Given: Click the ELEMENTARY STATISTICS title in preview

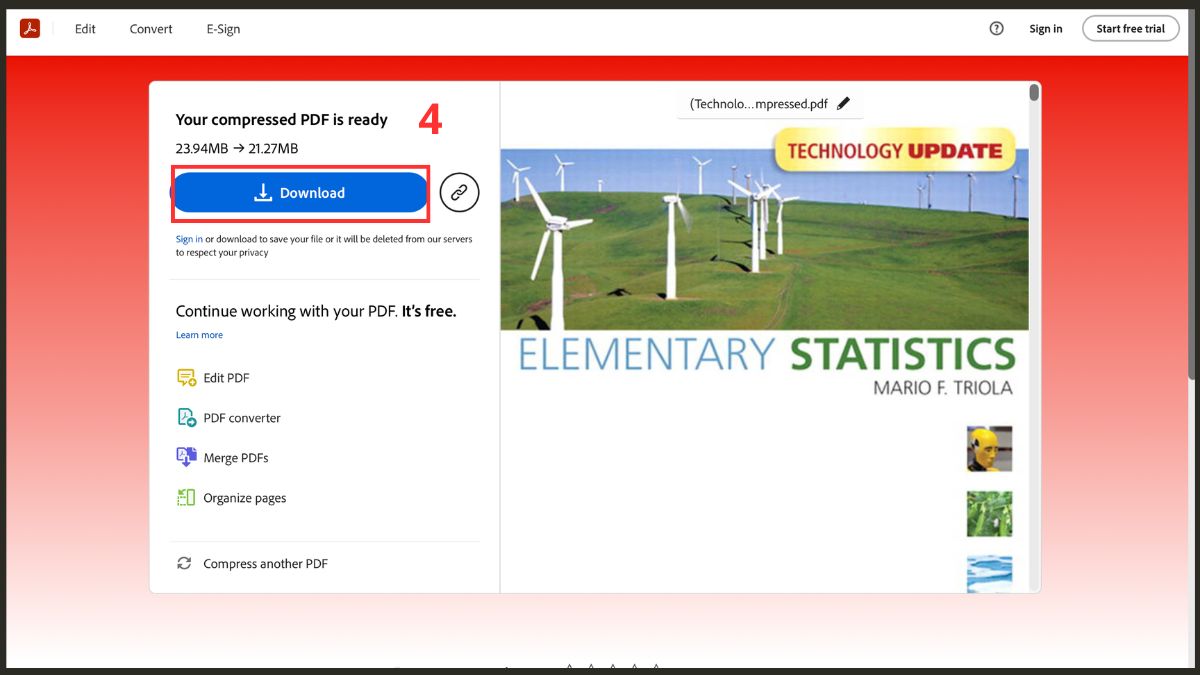Looking at the screenshot, I should pyautogui.click(x=767, y=355).
